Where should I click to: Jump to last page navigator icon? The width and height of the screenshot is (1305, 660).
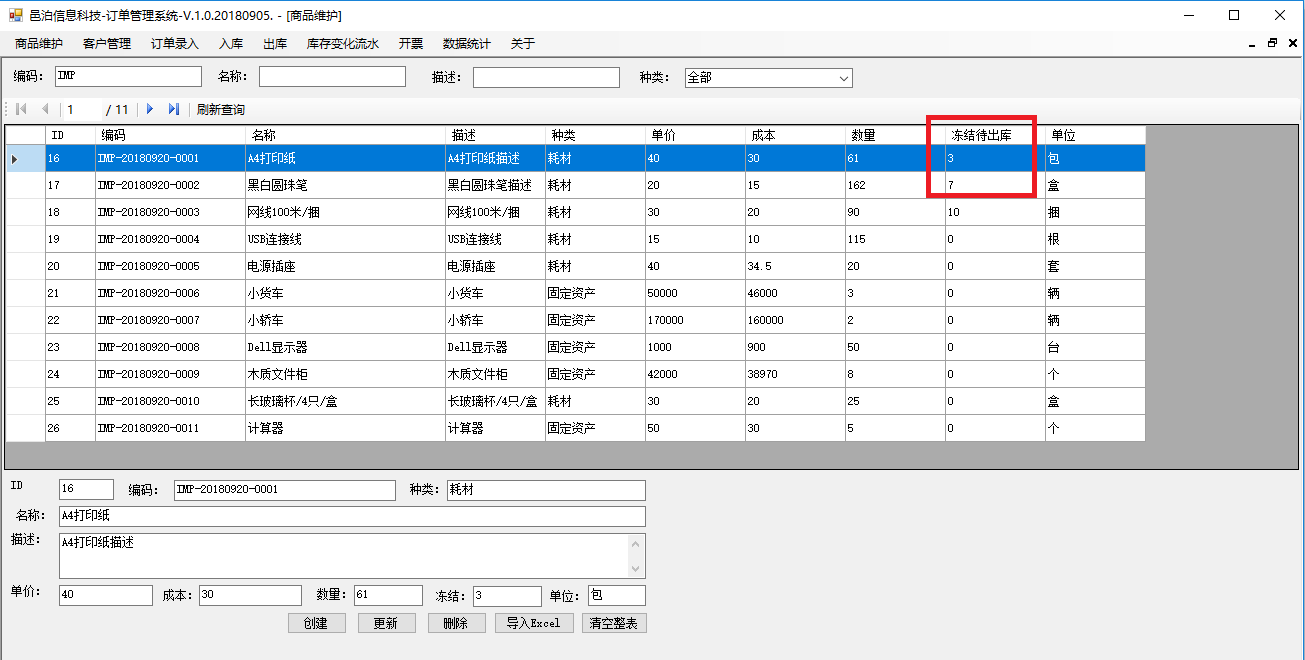[x=173, y=109]
